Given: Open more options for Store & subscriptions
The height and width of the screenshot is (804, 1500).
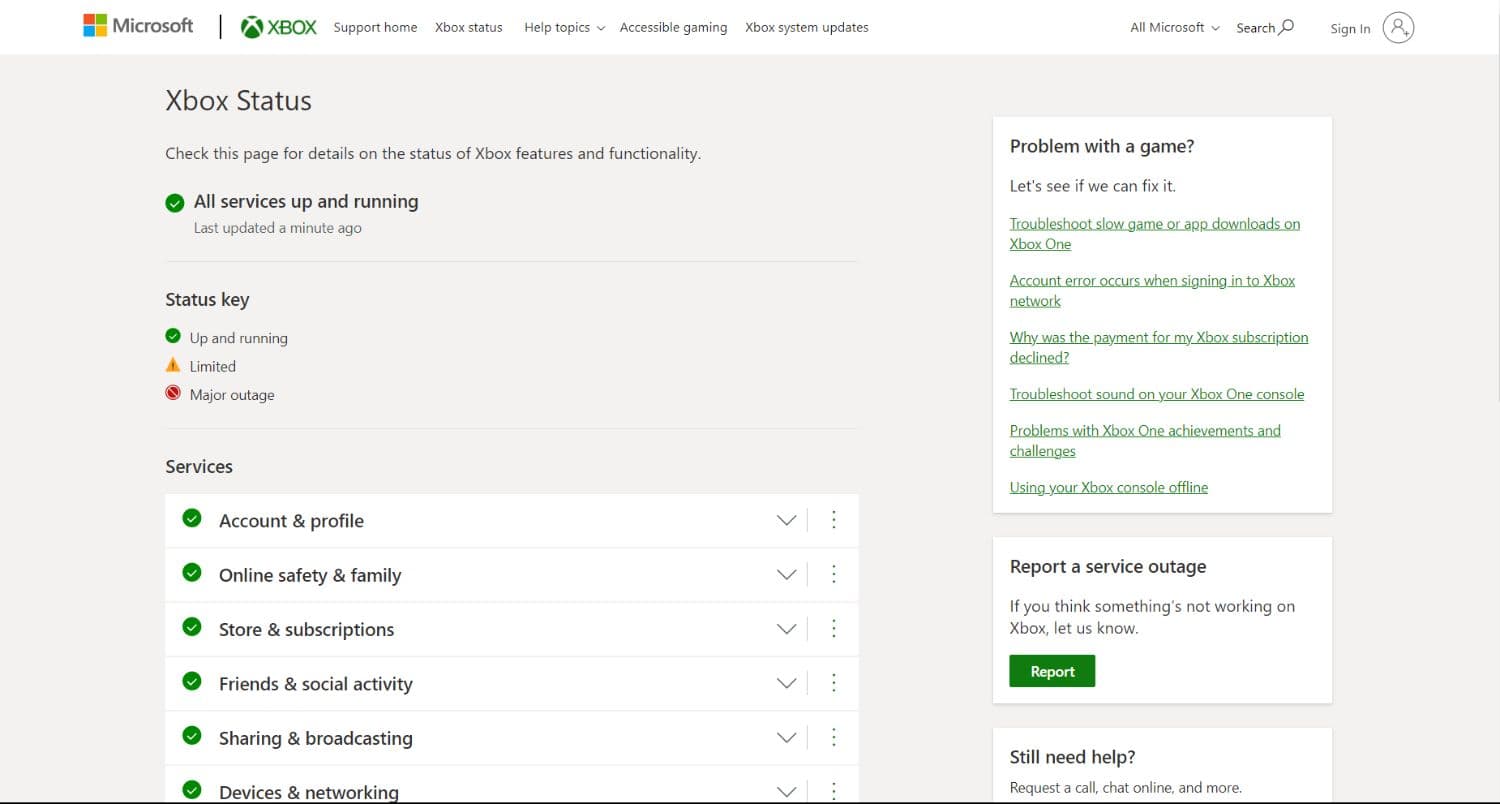Looking at the screenshot, I should pyautogui.click(x=834, y=629).
